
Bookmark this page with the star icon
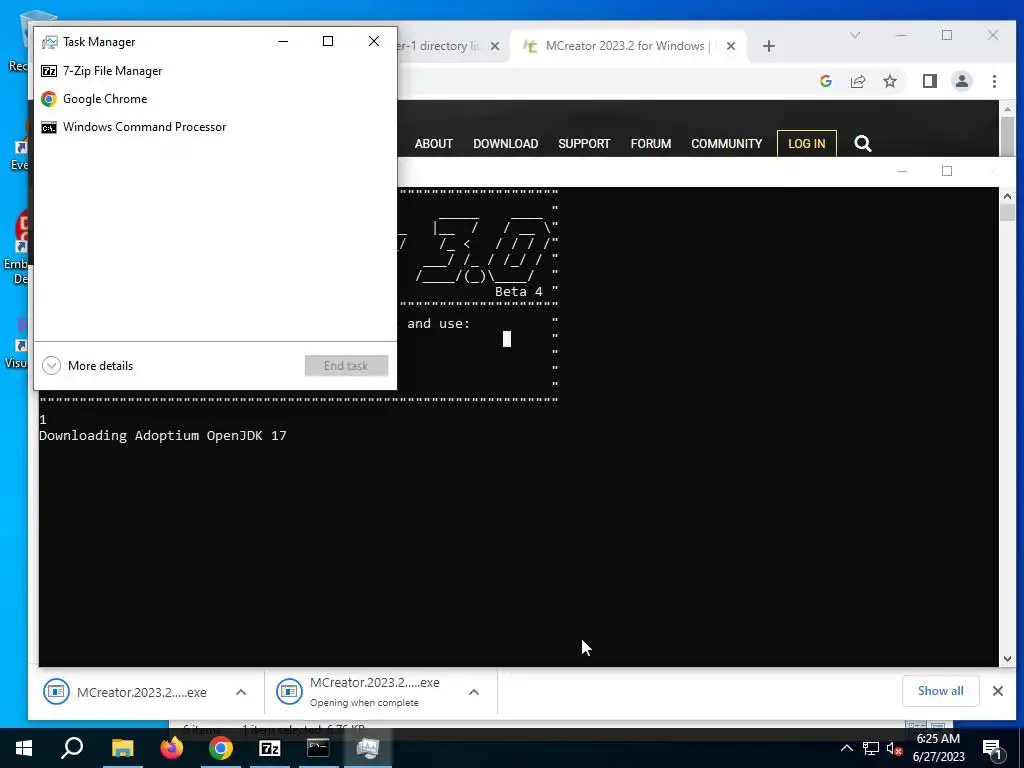(889, 81)
